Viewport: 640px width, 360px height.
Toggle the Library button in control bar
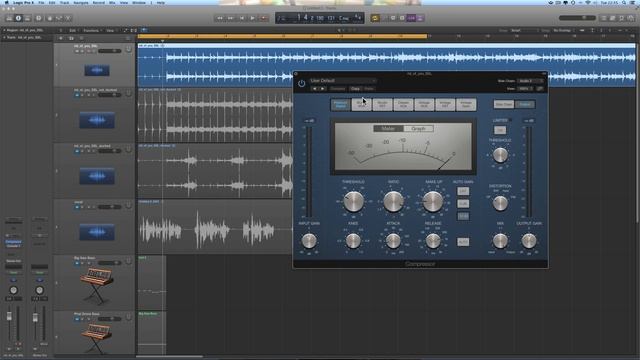click(x=9, y=18)
